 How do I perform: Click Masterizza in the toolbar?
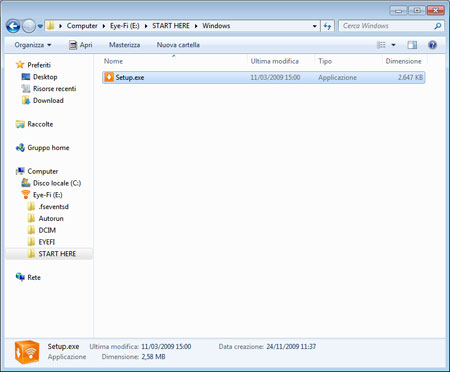[124, 45]
